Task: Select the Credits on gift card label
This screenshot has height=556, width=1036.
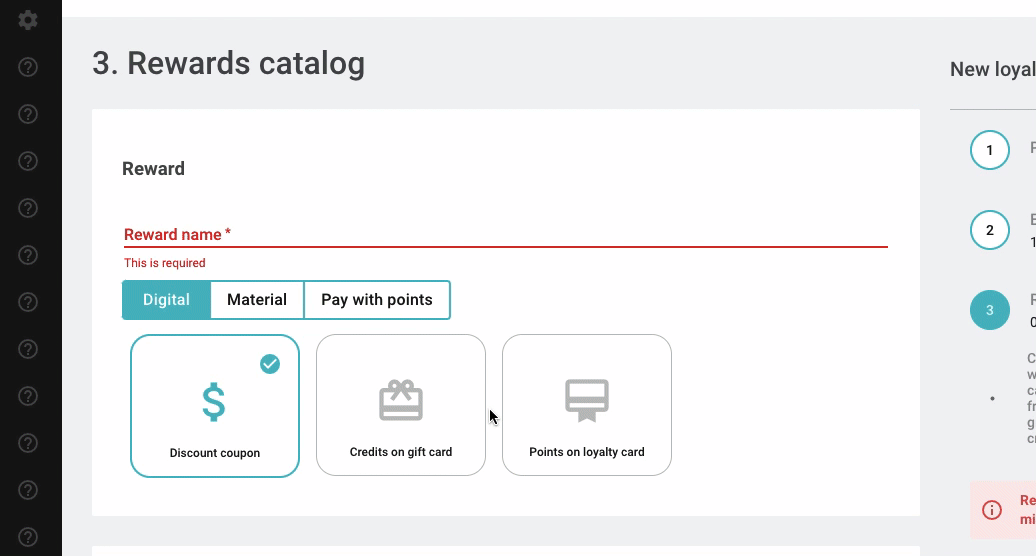Action: [x=401, y=452]
